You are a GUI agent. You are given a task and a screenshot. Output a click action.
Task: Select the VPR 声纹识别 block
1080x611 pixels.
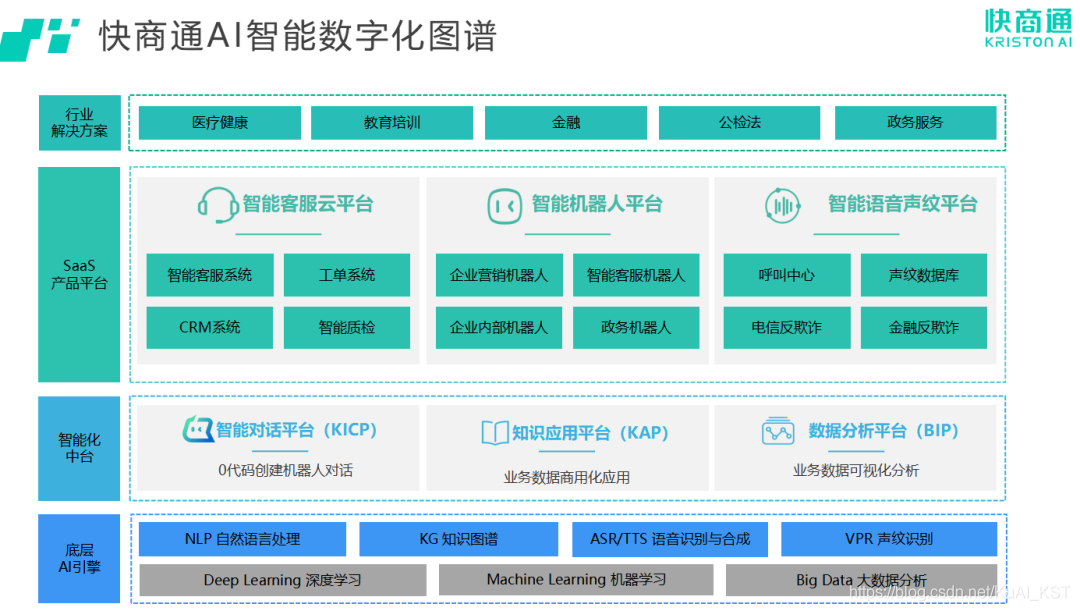tap(889, 539)
